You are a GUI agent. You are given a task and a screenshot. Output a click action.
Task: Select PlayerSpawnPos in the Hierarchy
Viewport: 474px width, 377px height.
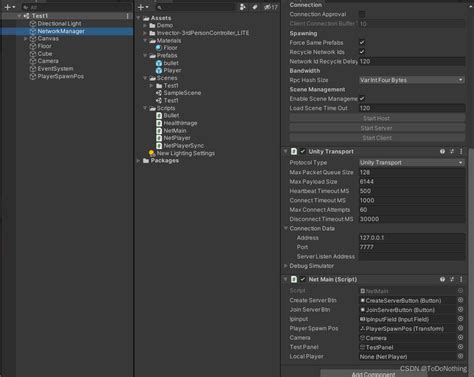point(61,76)
